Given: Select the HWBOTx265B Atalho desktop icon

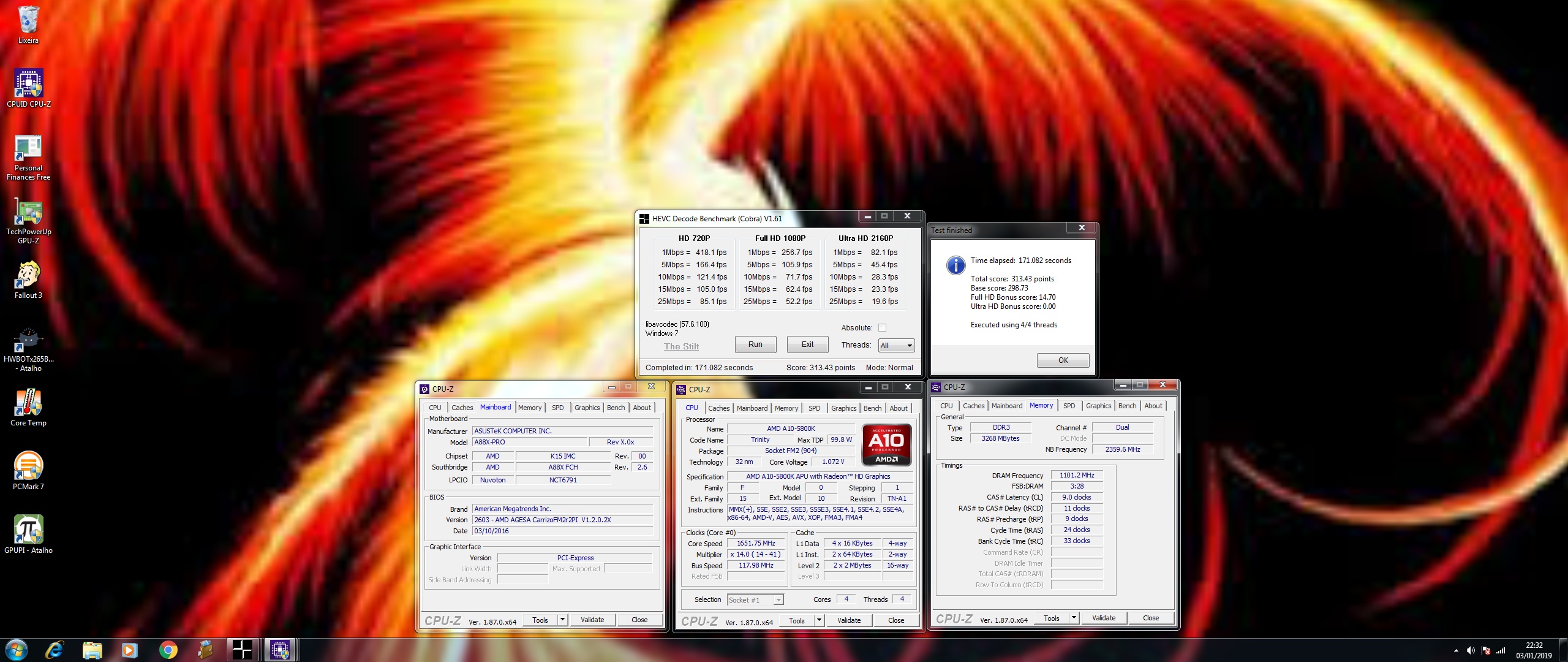Looking at the screenshot, I should [28, 349].
